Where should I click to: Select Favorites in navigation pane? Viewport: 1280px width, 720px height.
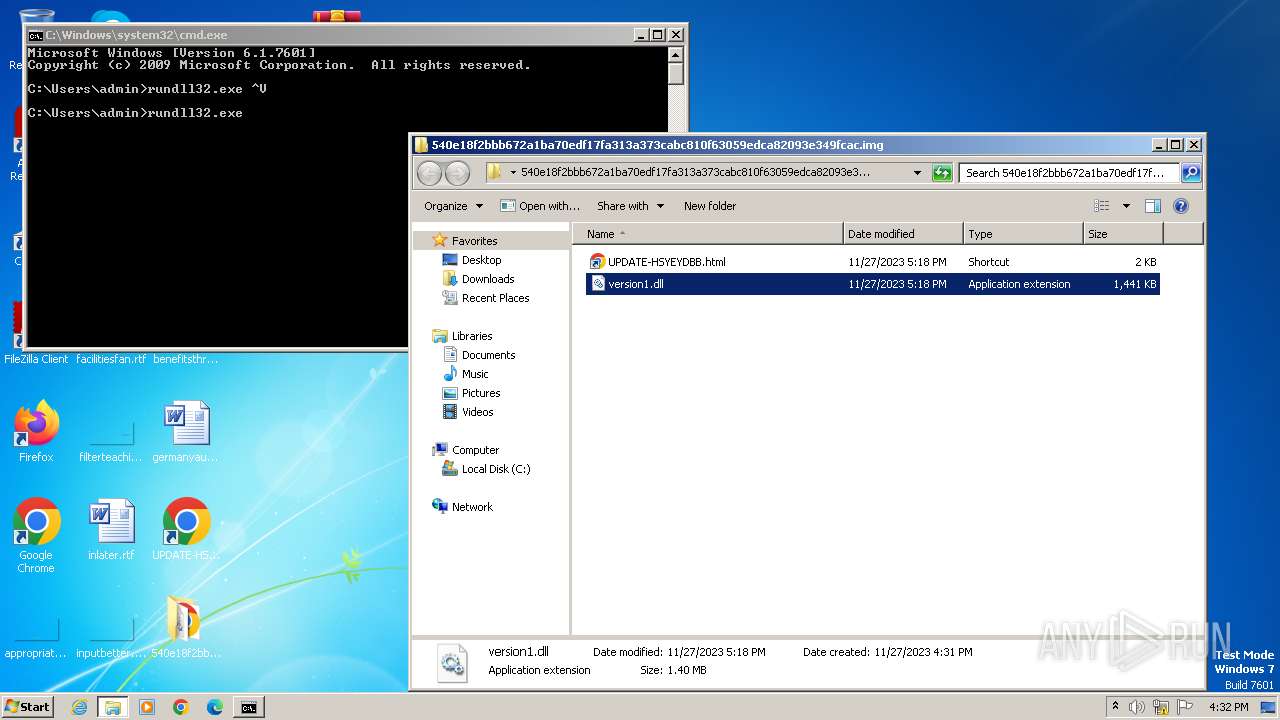point(474,241)
